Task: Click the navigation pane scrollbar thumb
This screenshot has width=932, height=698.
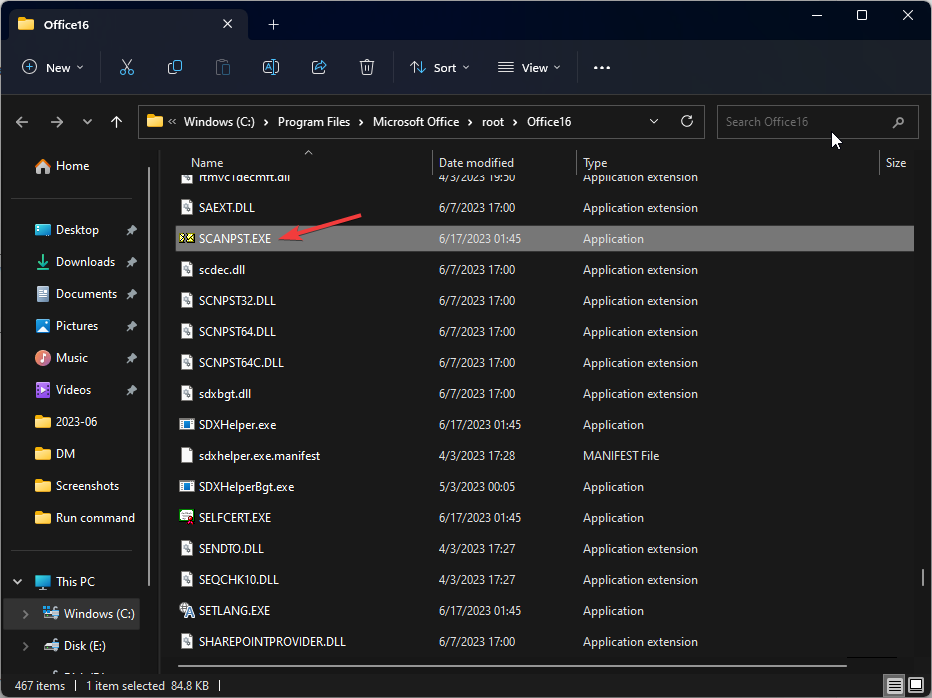Action: point(149,376)
